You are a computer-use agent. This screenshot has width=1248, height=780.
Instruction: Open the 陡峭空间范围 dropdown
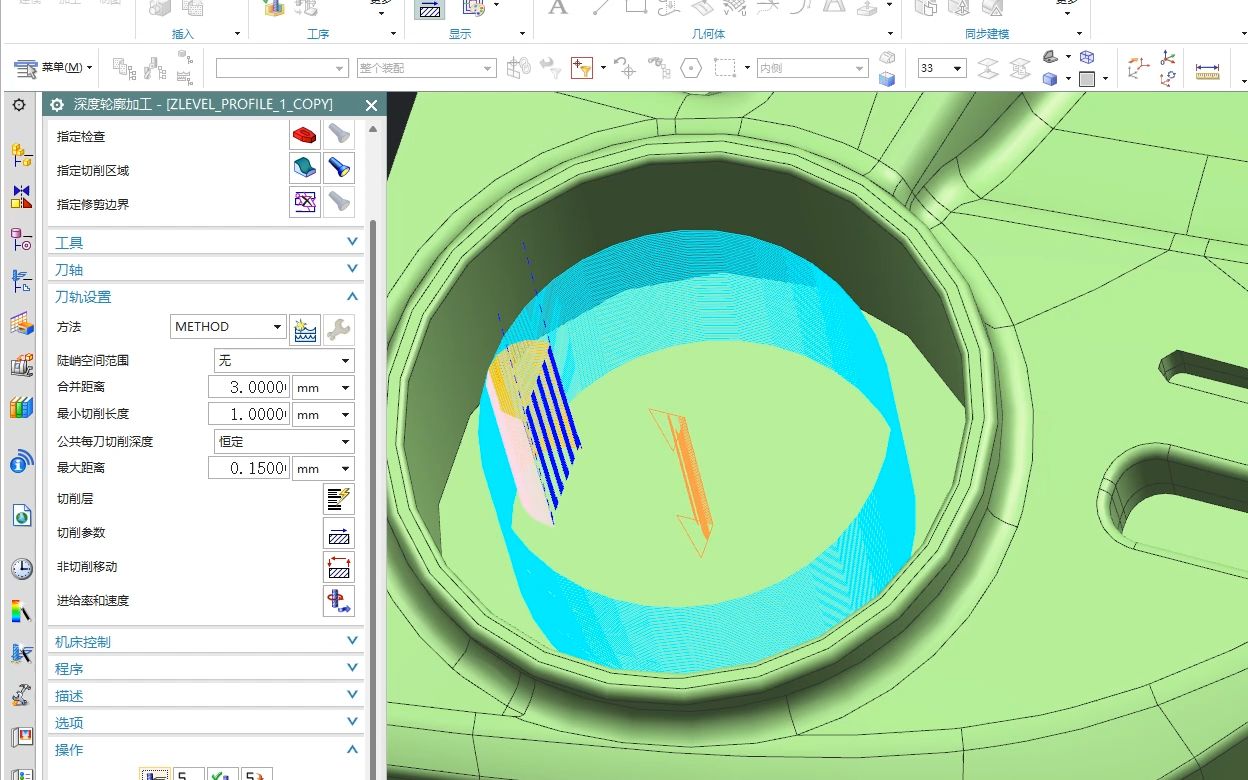click(x=284, y=360)
